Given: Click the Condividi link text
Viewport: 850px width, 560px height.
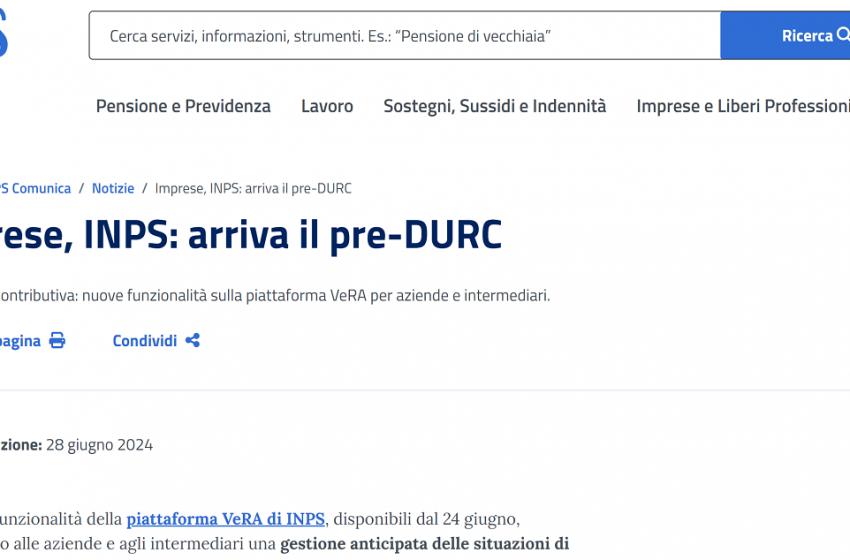Looking at the screenshot, I should coord(144,341).
